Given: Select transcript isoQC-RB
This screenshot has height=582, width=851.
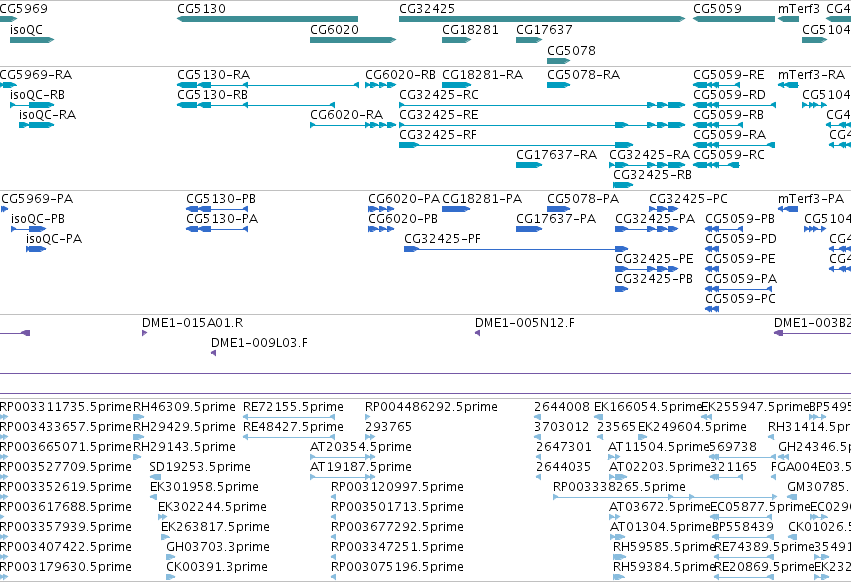Looking at the screenshot, I should point(37,95).
